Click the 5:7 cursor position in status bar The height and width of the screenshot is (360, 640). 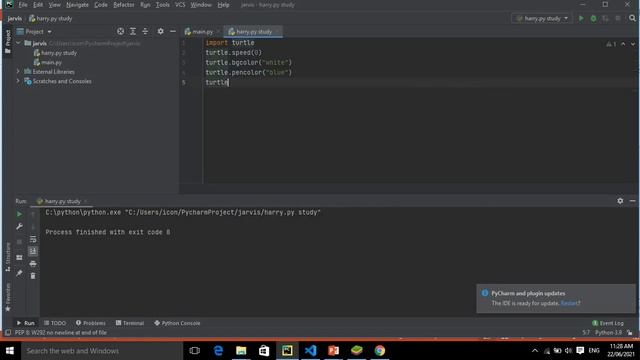586,332
